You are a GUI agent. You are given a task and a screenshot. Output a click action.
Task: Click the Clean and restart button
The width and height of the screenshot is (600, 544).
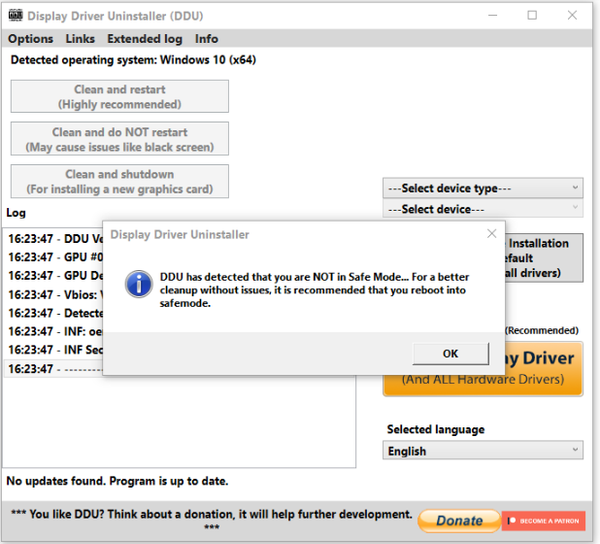pyautogui.click(x=120, y=97)
